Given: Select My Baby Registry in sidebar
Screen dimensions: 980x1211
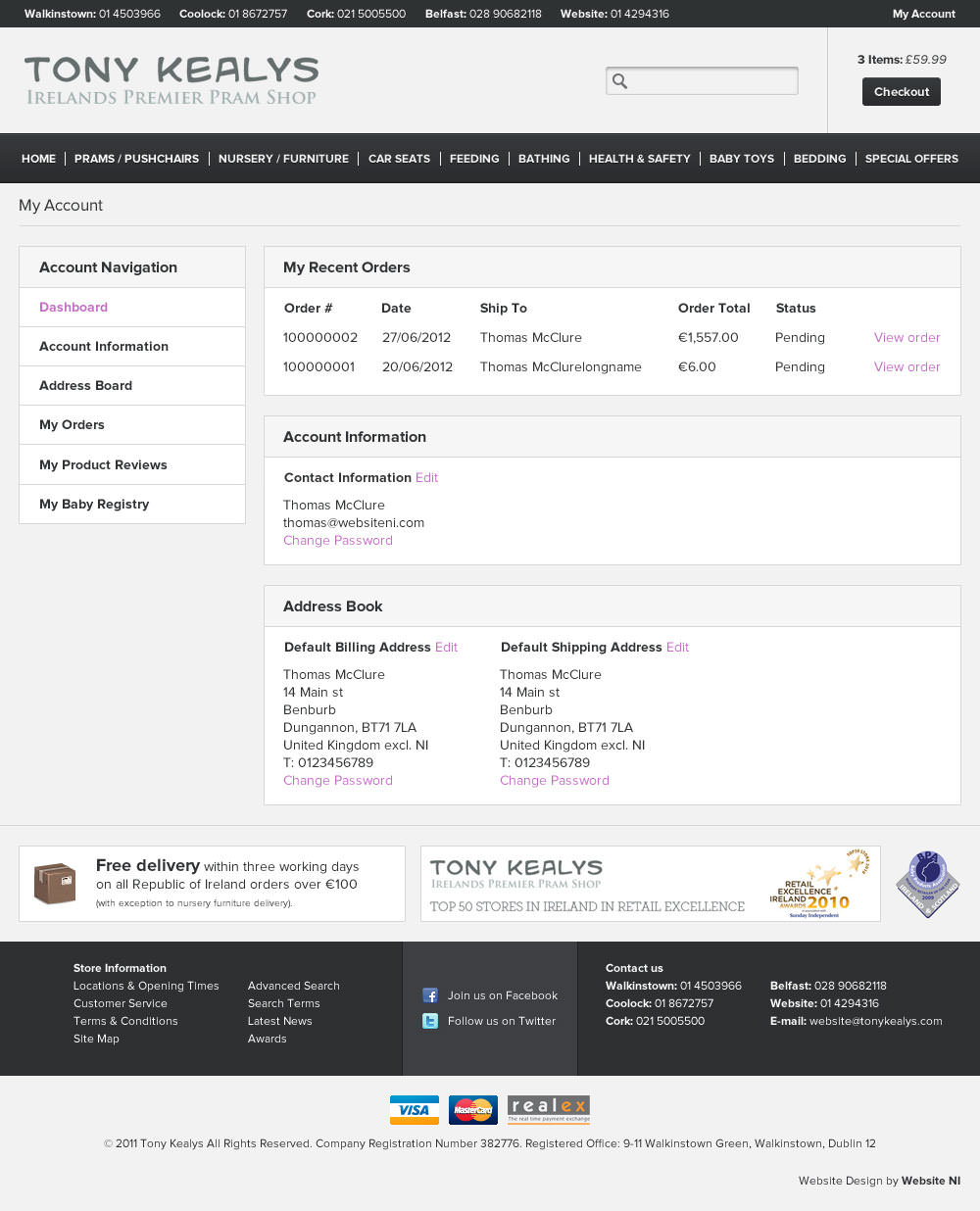Looking at the screenshot, I should coord(132,504).
